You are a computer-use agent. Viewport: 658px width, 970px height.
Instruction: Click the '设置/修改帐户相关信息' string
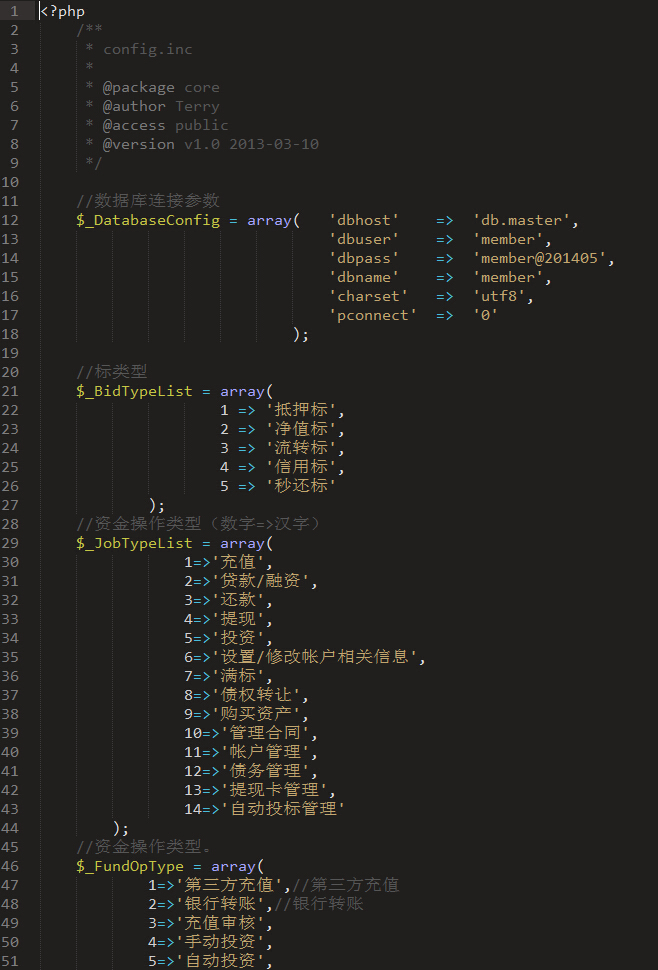(x=315, y=657)
